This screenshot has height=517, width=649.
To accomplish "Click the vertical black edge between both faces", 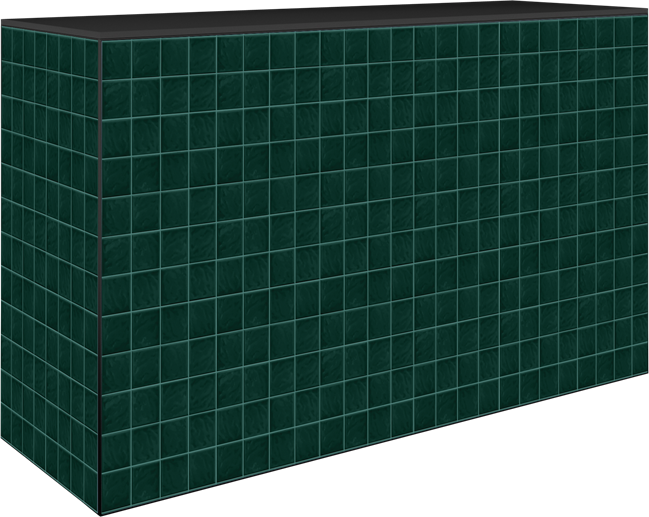I will click(x=100, y=270).
